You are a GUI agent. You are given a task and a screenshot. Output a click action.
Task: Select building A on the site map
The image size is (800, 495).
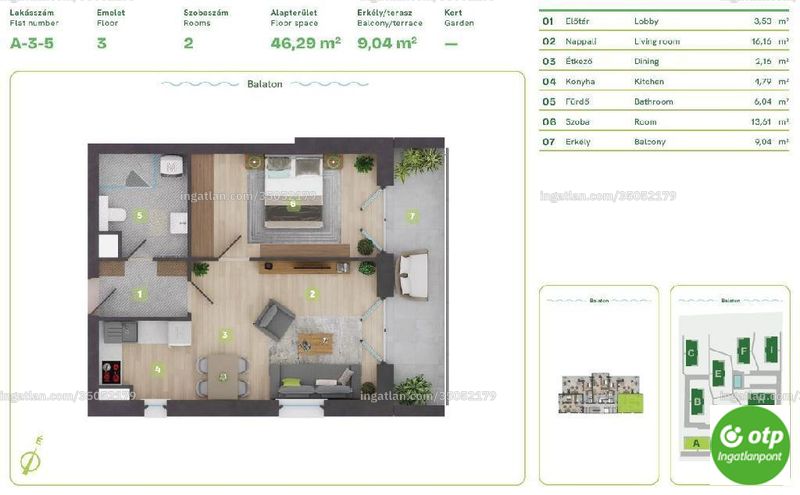pyautogui.click(x=696, y=443)
